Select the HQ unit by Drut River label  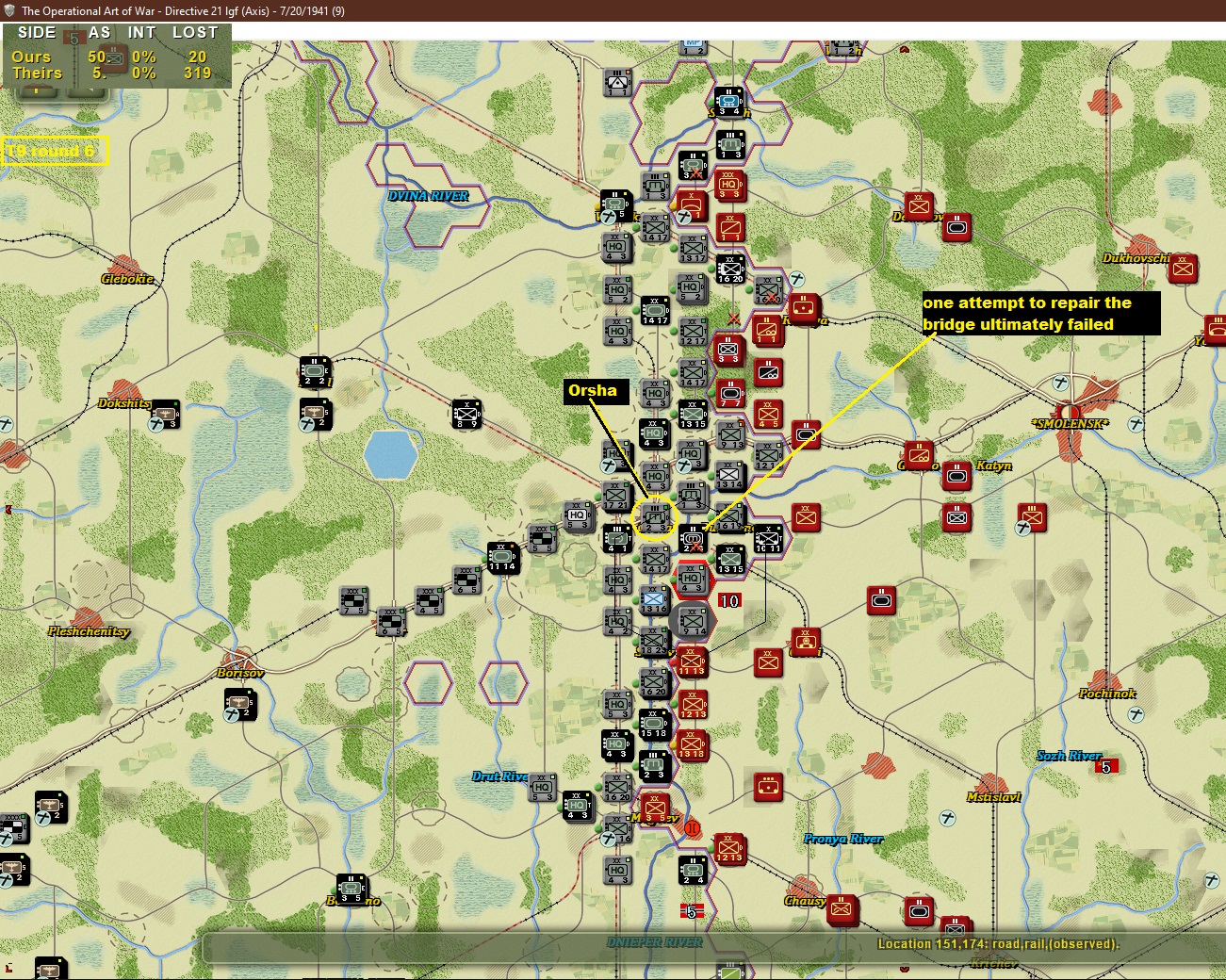542,788
